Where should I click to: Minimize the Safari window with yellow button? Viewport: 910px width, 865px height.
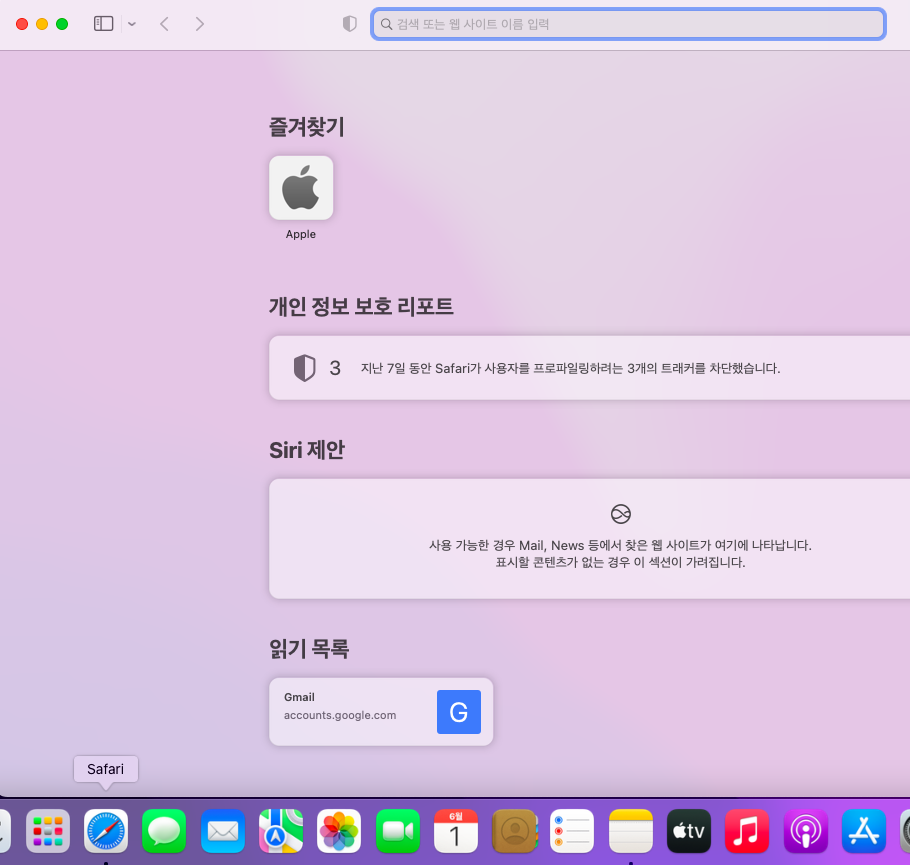42,24
